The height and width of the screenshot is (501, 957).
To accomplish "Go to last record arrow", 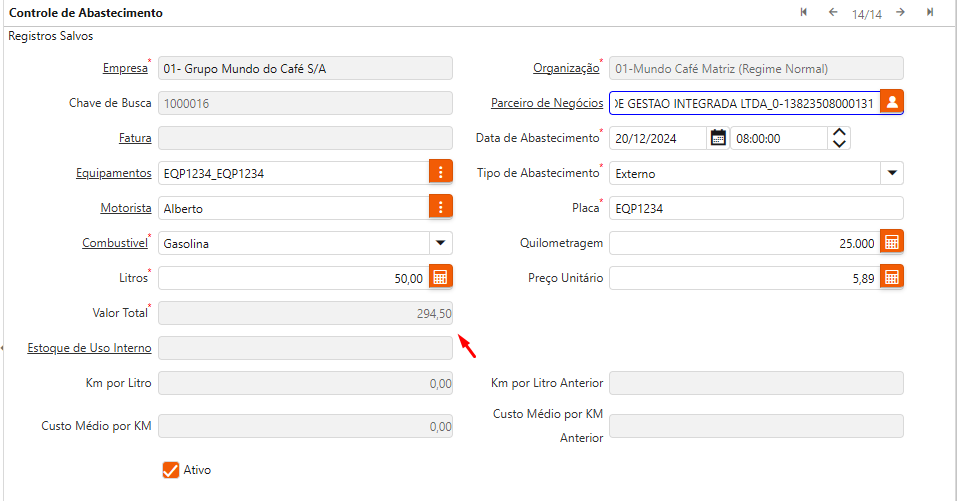I will (930, 12).
